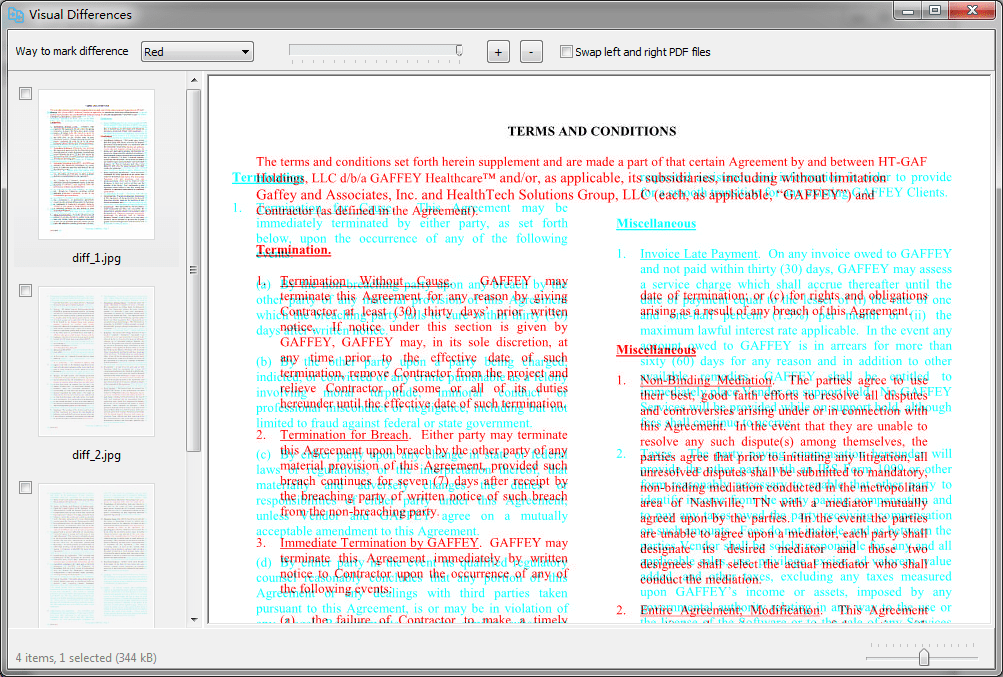1003x677 pixels.
Task: Tick the checkbox beside diff_2.jpg
Action: [26, 291]
